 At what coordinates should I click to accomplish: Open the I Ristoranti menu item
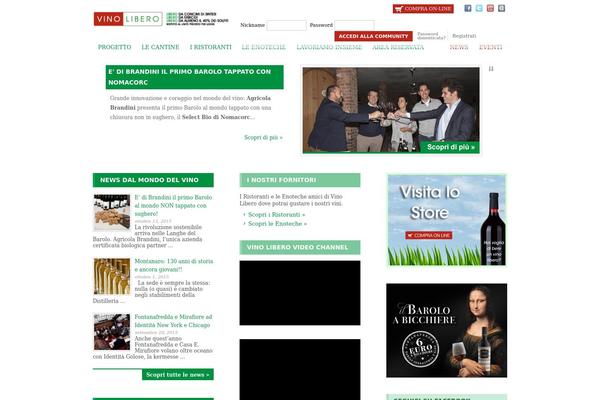click(210, 47)
